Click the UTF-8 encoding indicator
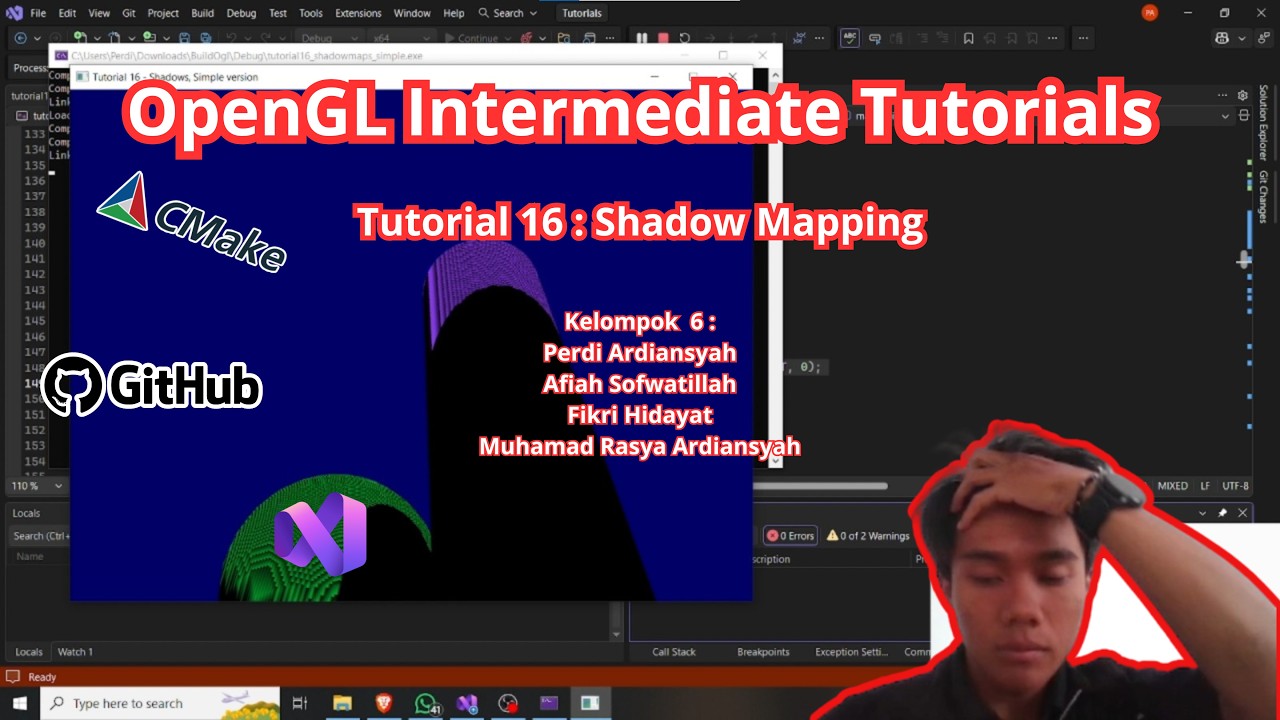This screenshot has height=720, width=1280. coord(1236,486)
